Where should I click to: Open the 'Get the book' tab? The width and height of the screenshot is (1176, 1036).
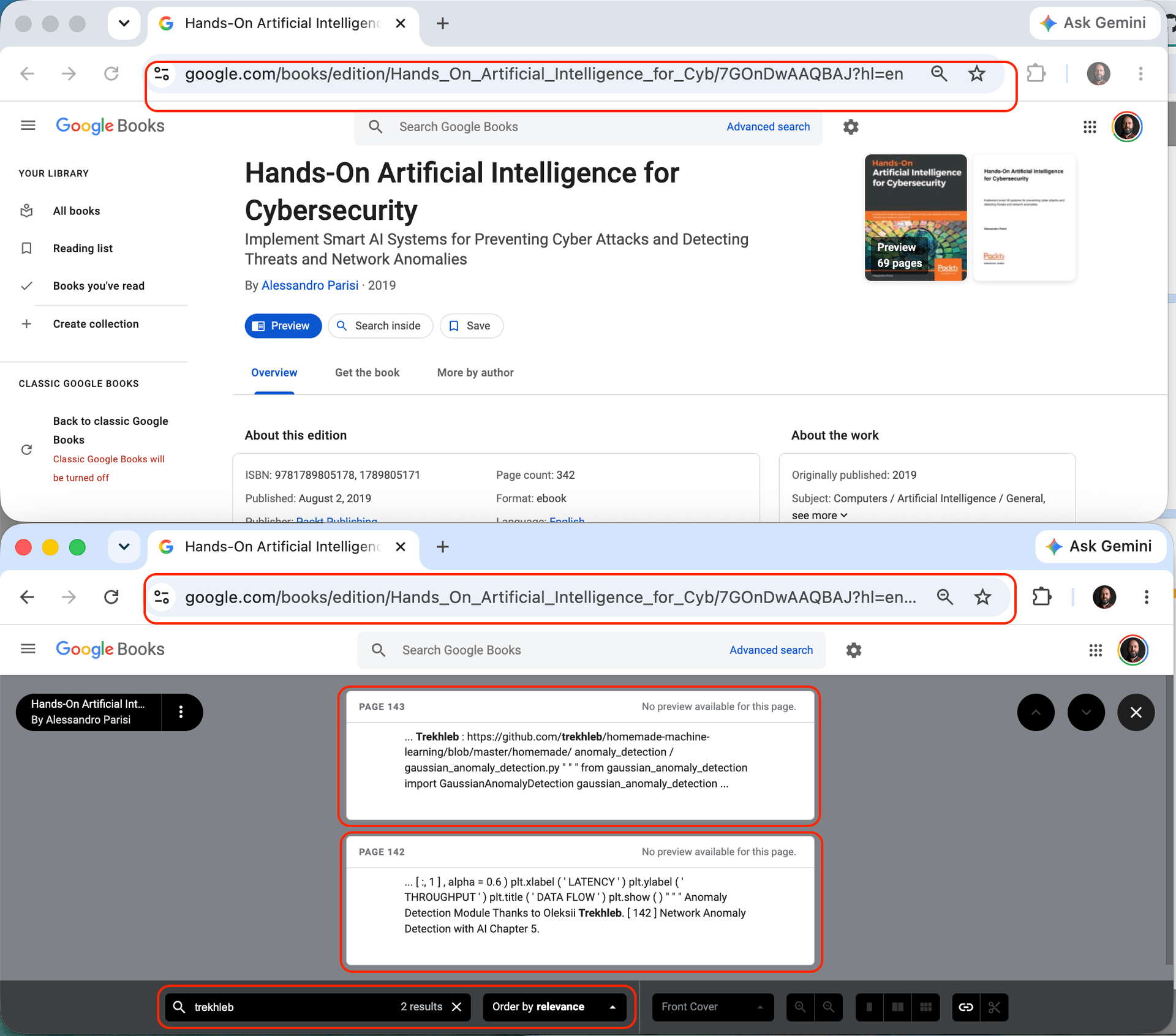(x=367, y=373)
